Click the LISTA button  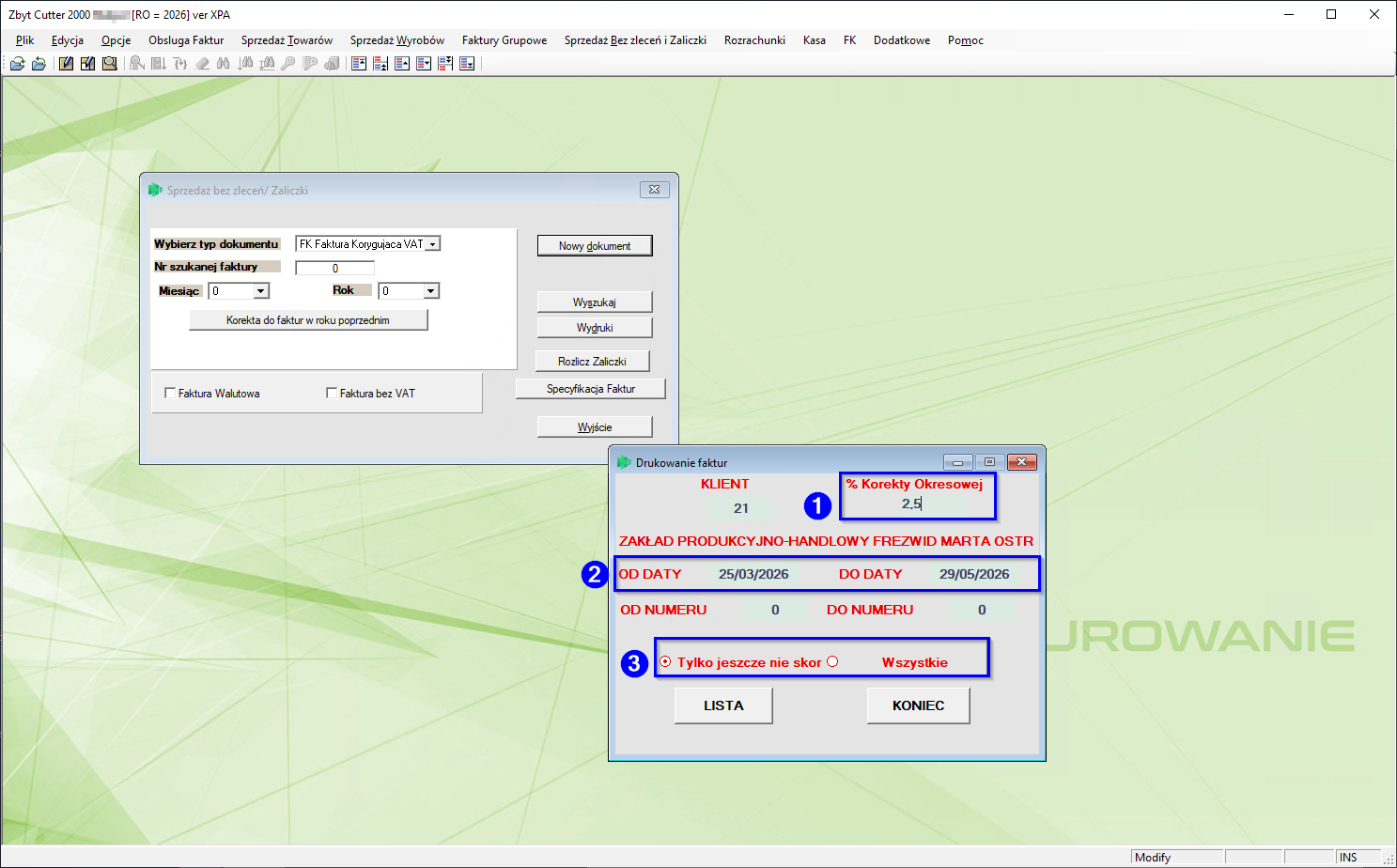click(x=723, y=705)
